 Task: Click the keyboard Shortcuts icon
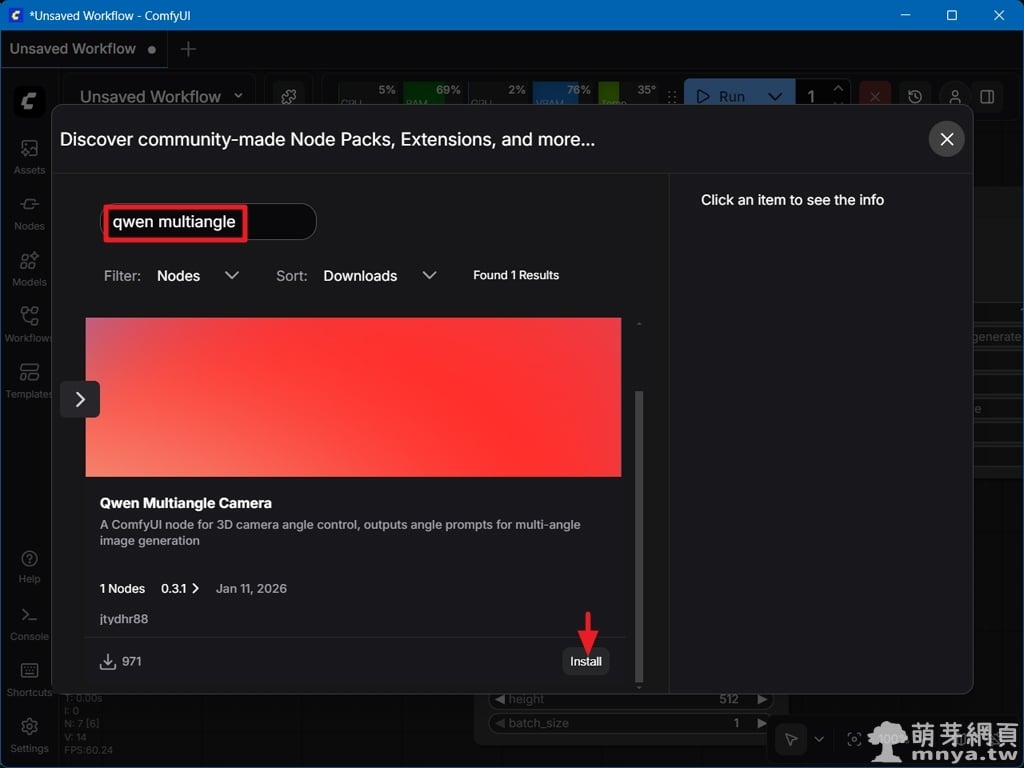pyautogui.click(x=29, y=678)
